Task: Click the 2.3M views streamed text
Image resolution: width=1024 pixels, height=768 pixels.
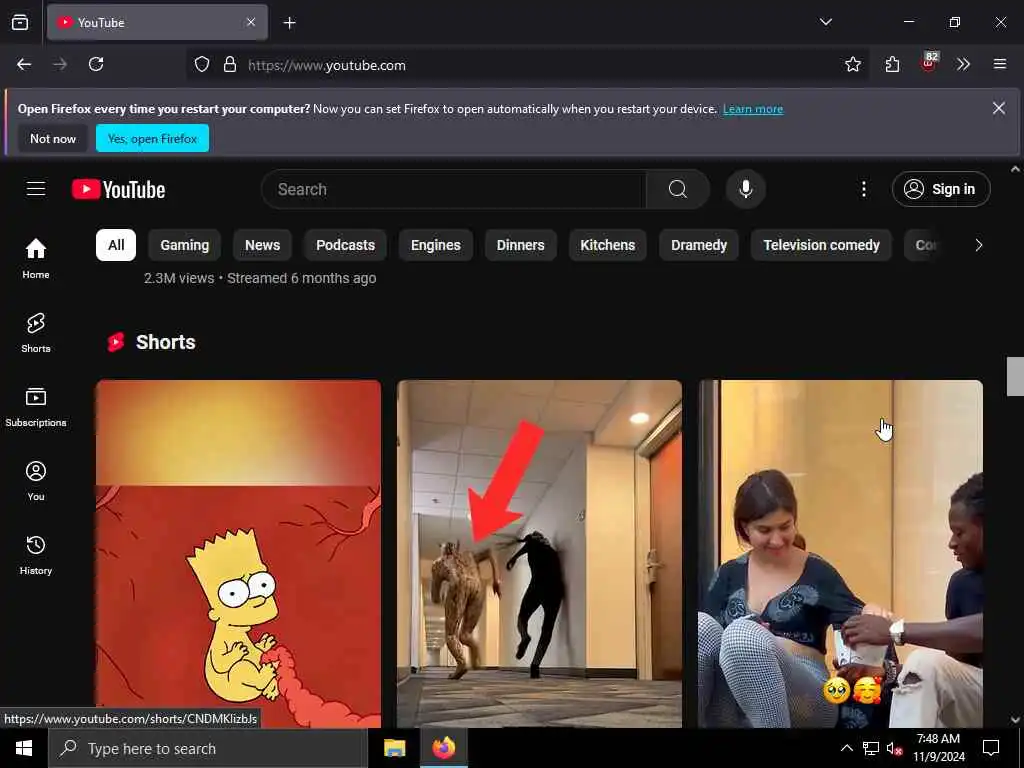Action: tap(260, 278)
